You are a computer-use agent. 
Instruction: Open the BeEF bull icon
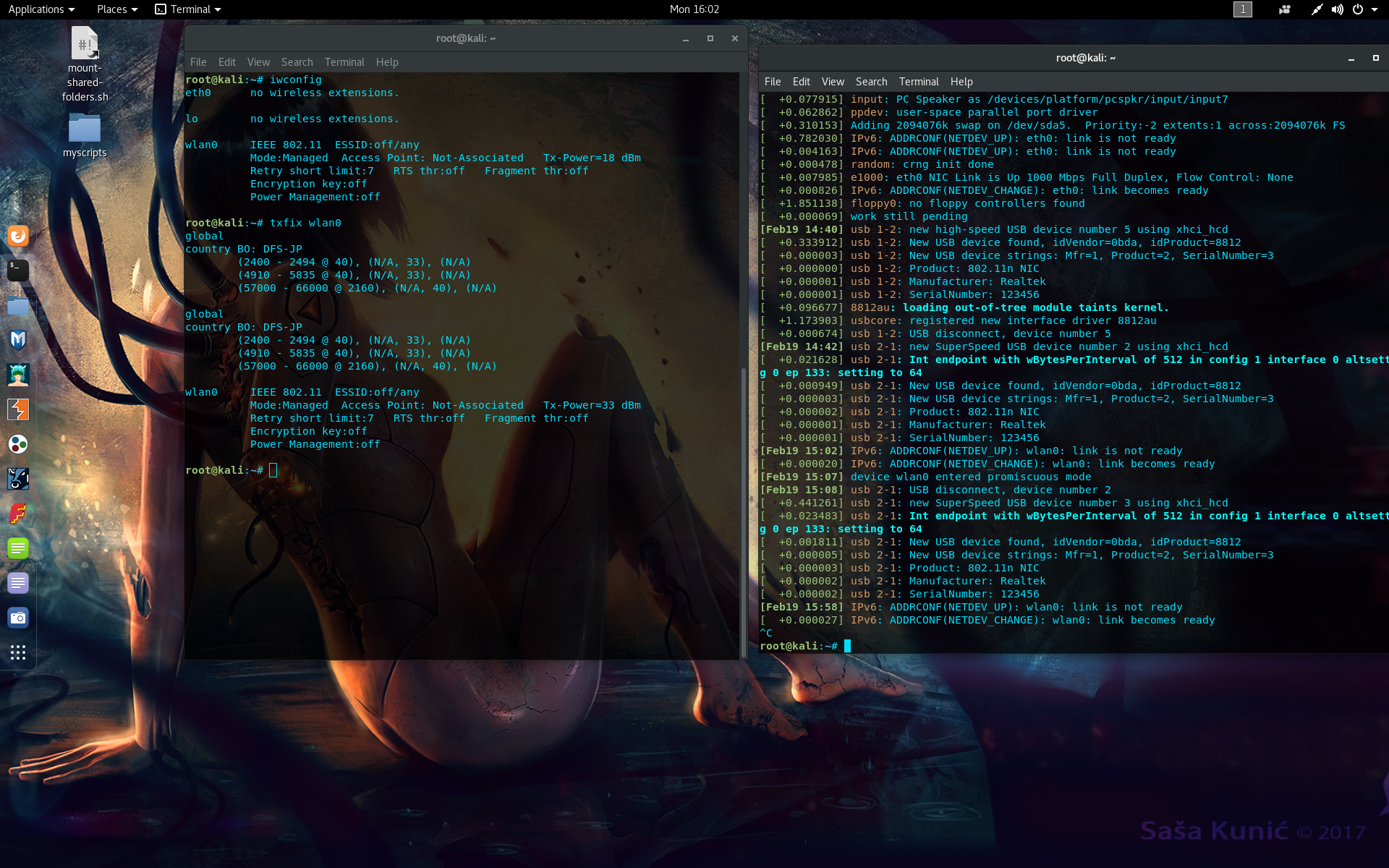pos(18,479)
